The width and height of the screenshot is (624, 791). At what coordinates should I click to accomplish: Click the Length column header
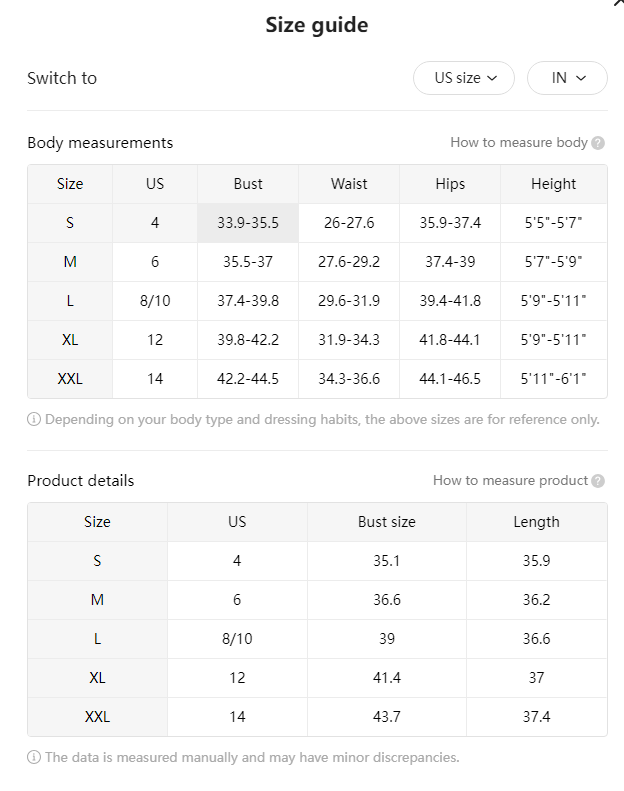point(536,522)
